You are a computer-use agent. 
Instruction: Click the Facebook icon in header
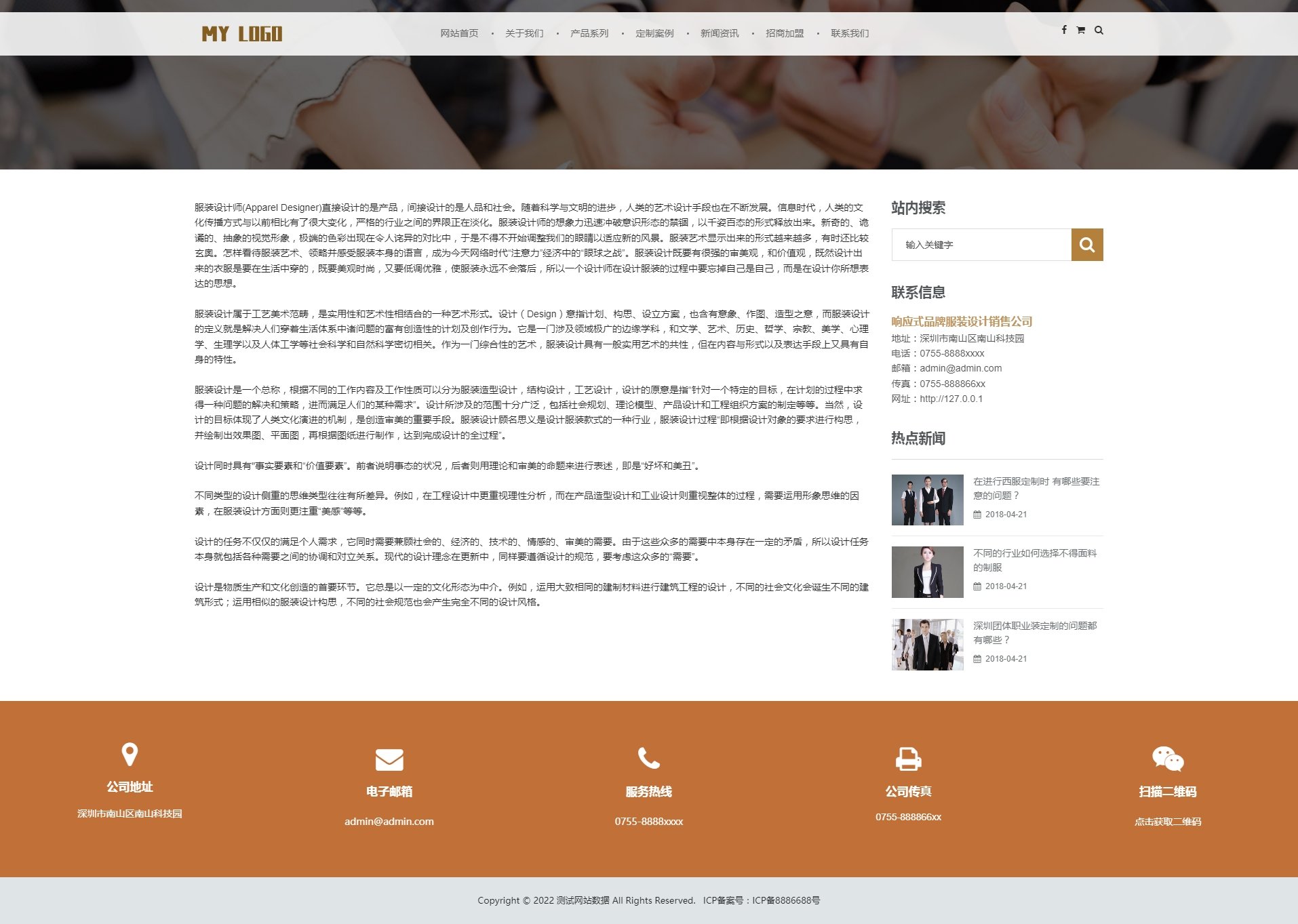click(1063, 30)
